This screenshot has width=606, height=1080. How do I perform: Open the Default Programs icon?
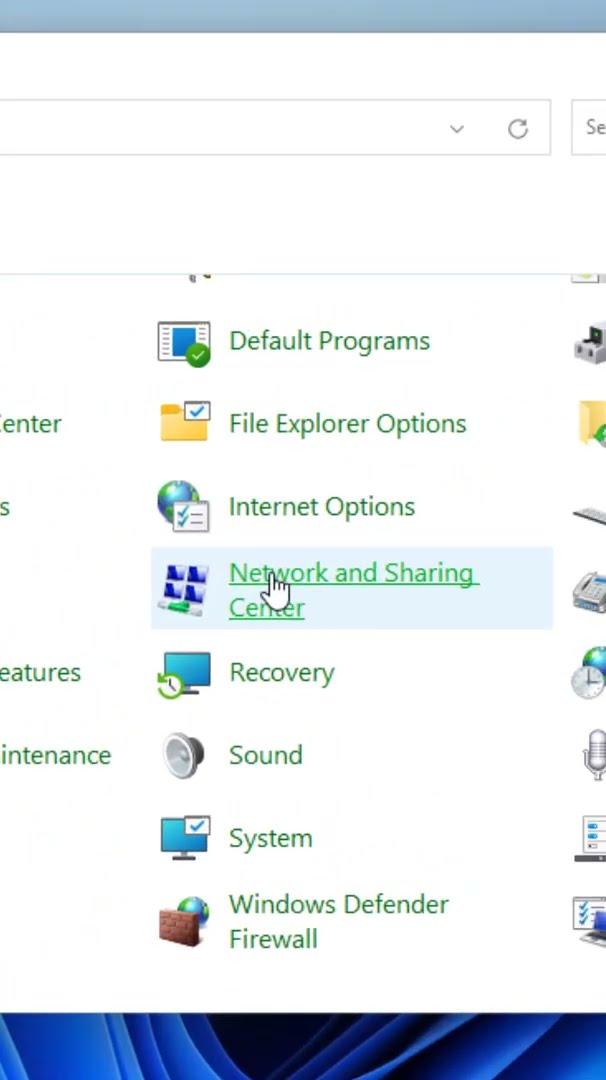[x=184, y=342]
